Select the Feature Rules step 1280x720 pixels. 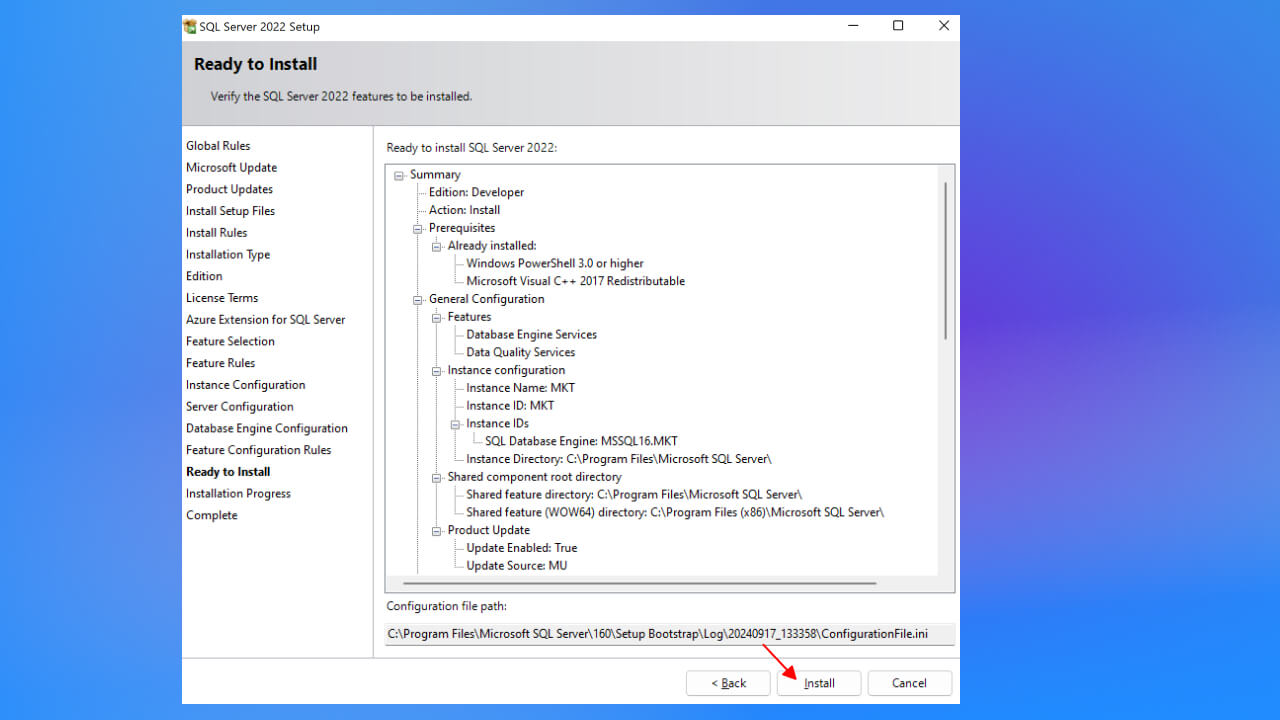[220, 363]
